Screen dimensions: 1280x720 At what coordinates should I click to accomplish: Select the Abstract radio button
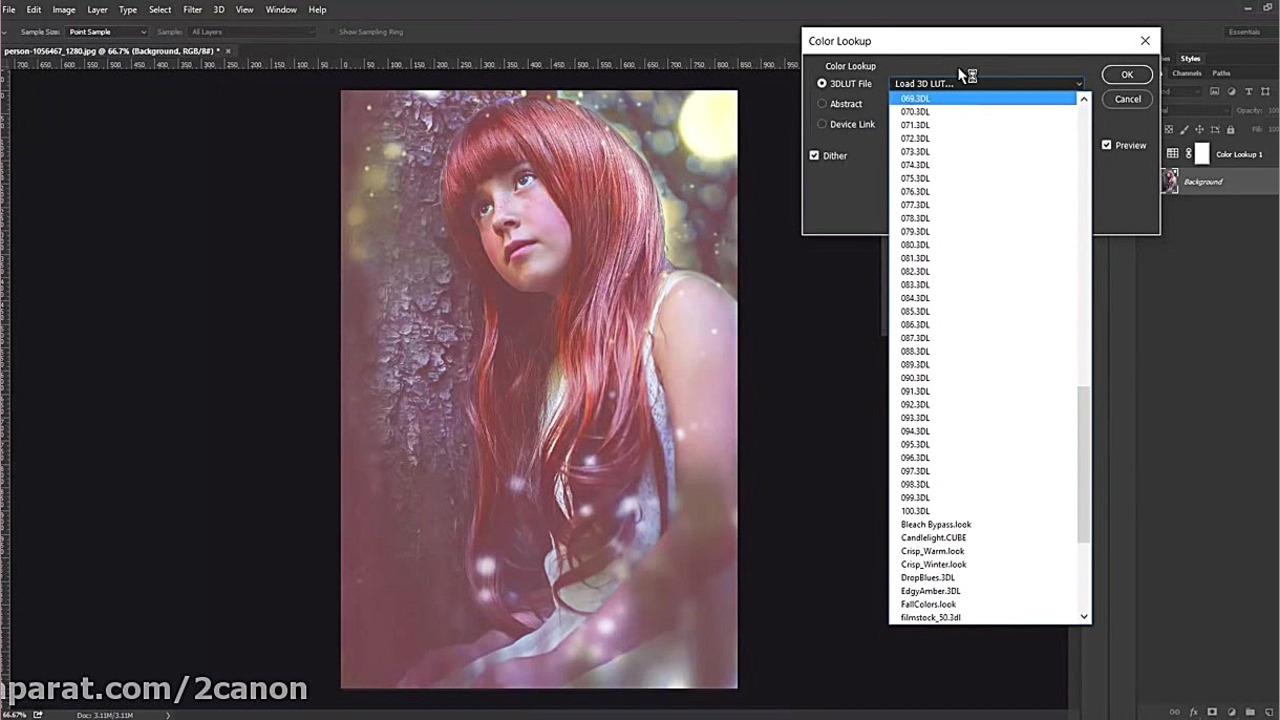coord(822,104)
